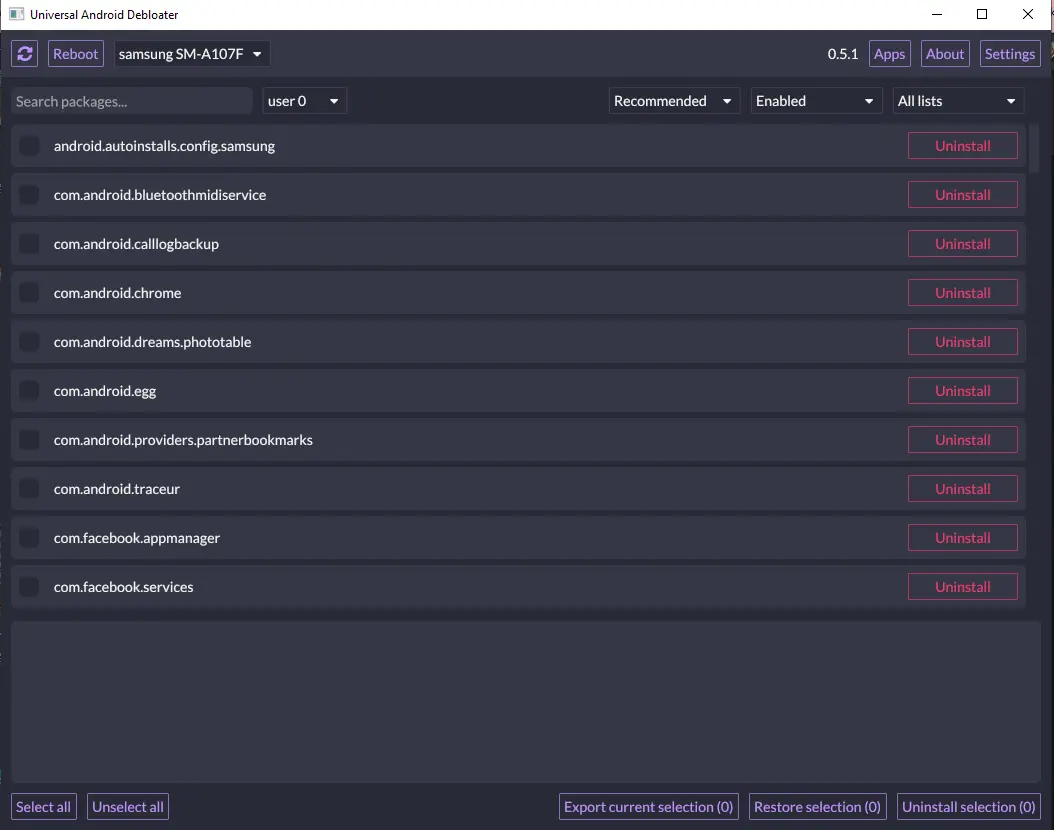Open the About page
Image resolution: width=1054 pixels, height=830 pixels.
(944, 54)
